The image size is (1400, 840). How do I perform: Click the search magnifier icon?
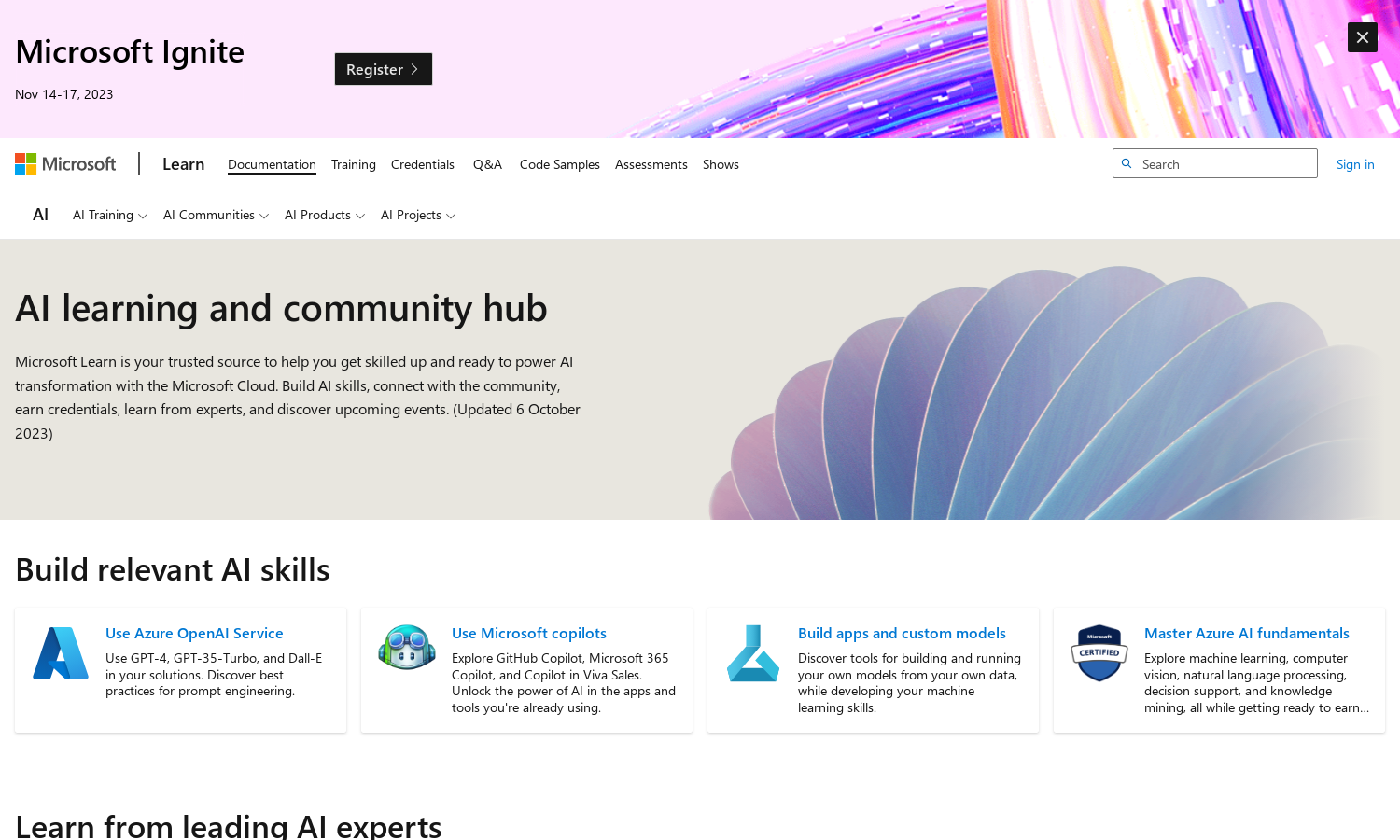click(1127, 164)
